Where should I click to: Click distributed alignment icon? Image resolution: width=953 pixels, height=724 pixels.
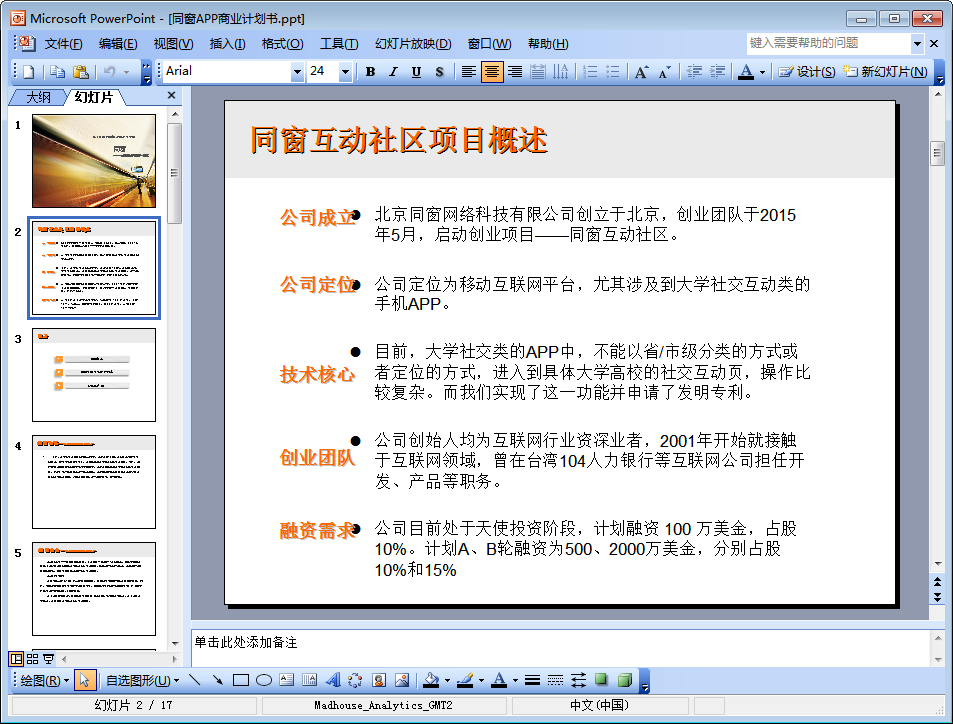coord(538,72)
